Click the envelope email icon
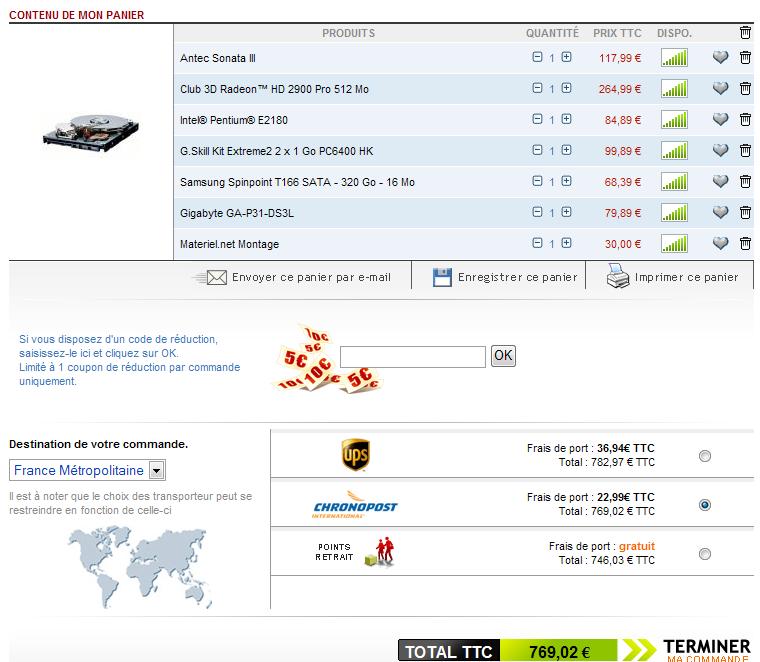 tap(211, 278)
